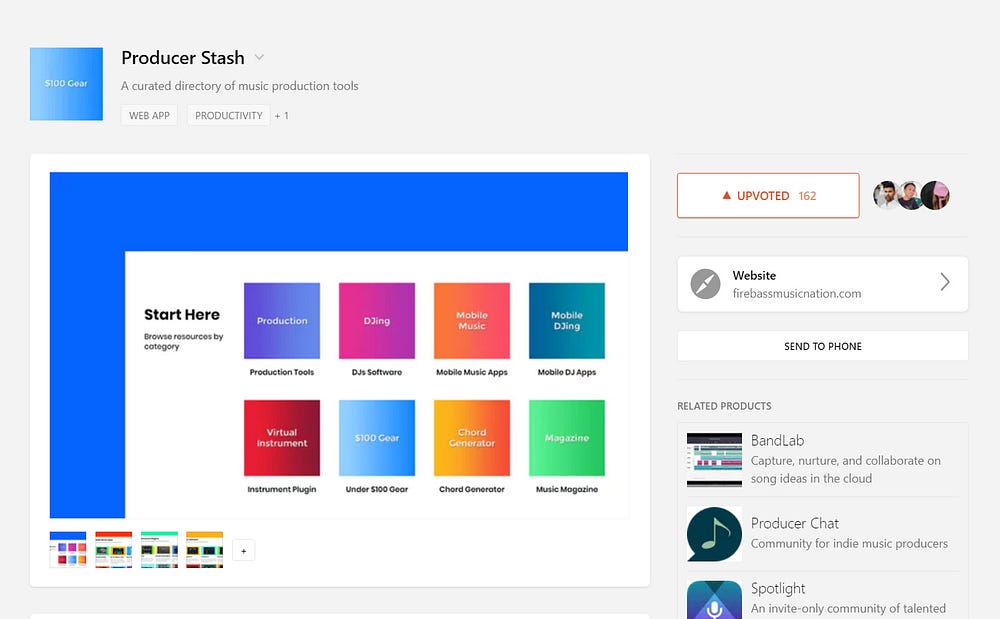Click the Under $100 Gear caption
Screen dimensions: 1000x619
point(377,490)
